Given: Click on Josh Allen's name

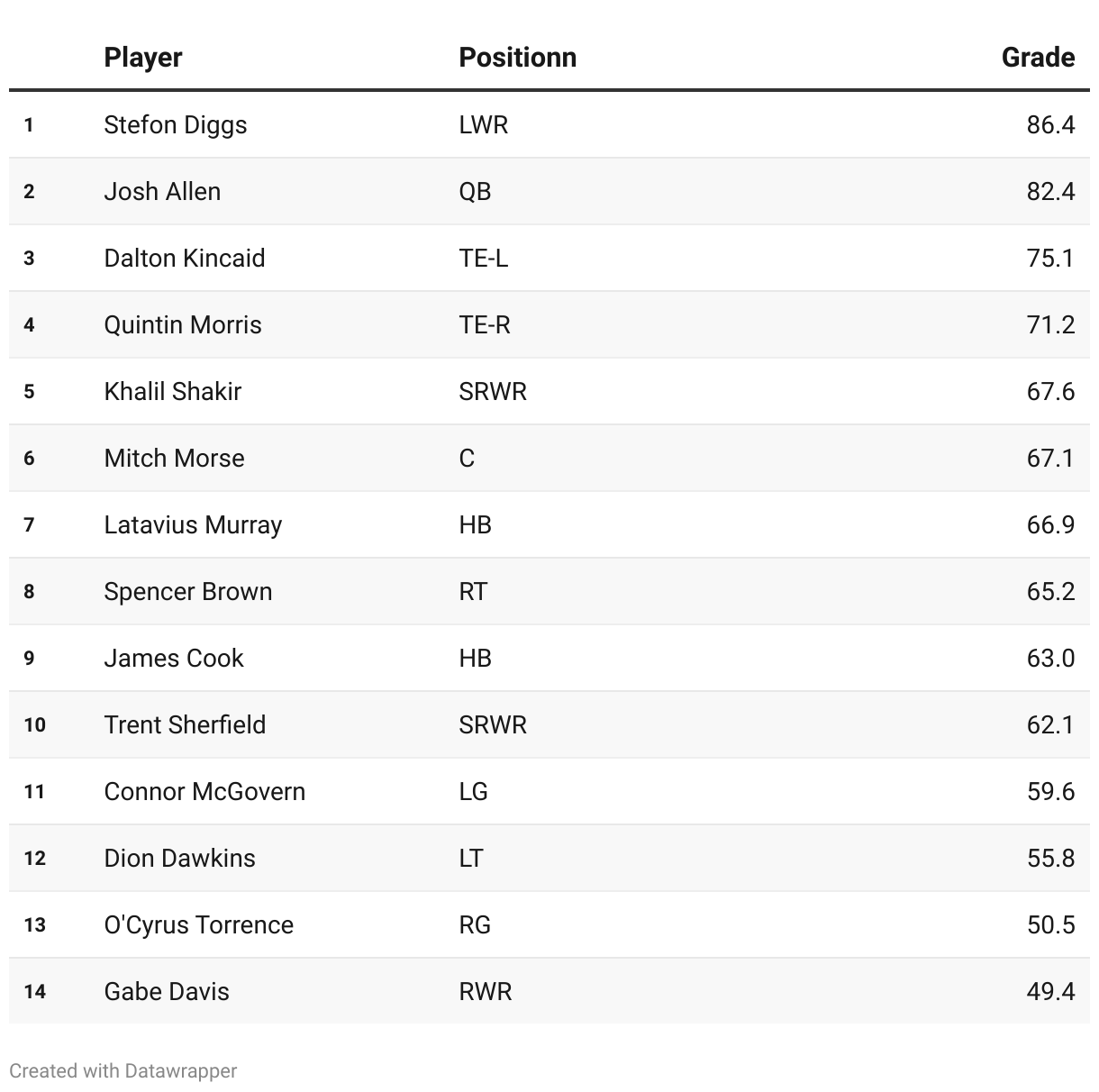Looking at the screenshot, I should pyautogui.click(x=162, y=191).
